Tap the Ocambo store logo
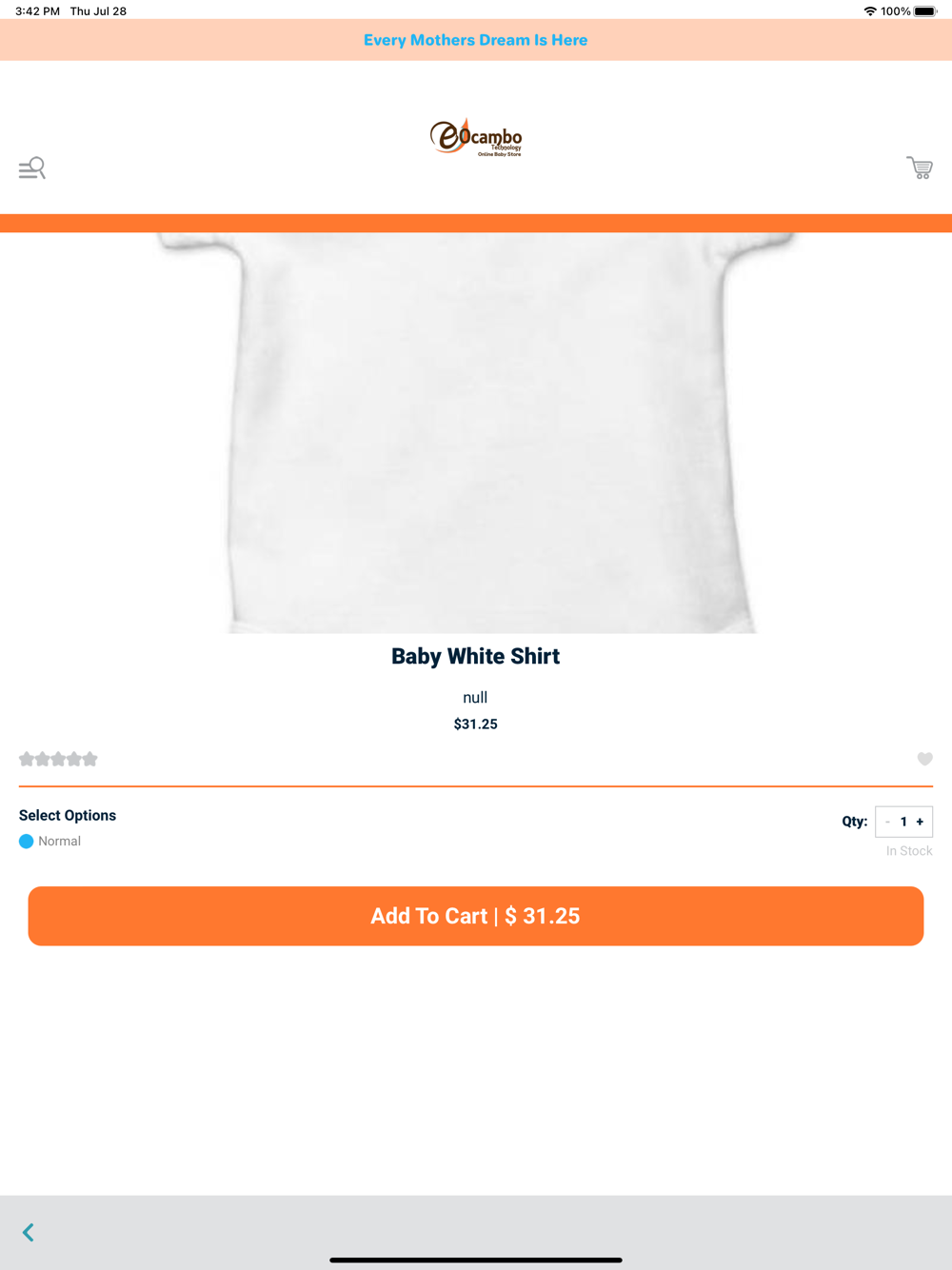952x1270 pixels. (x=476, y=137)
